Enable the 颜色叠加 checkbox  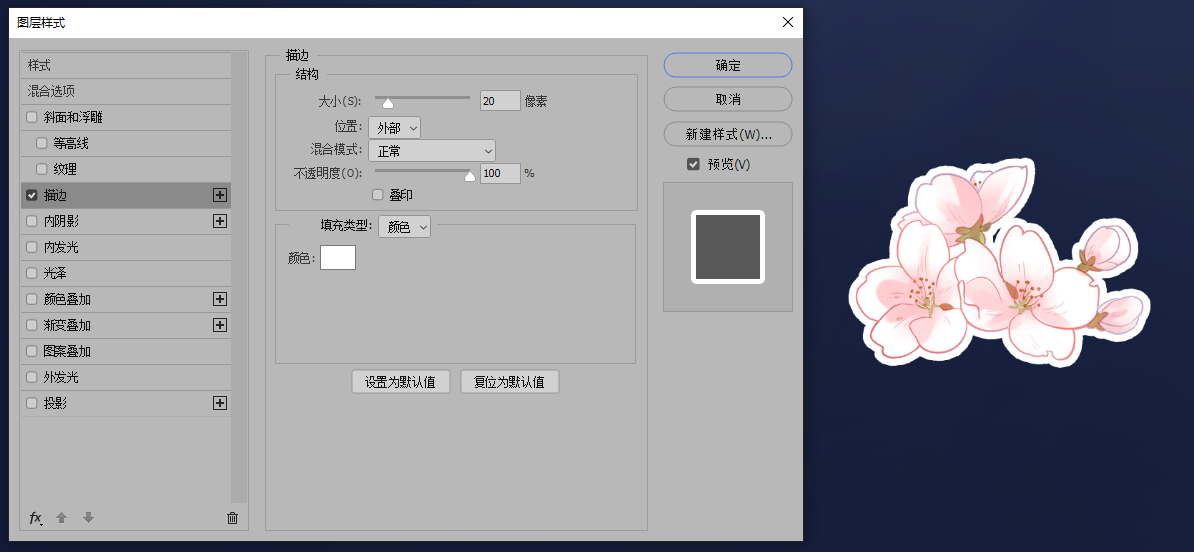[x=31, y=299]
